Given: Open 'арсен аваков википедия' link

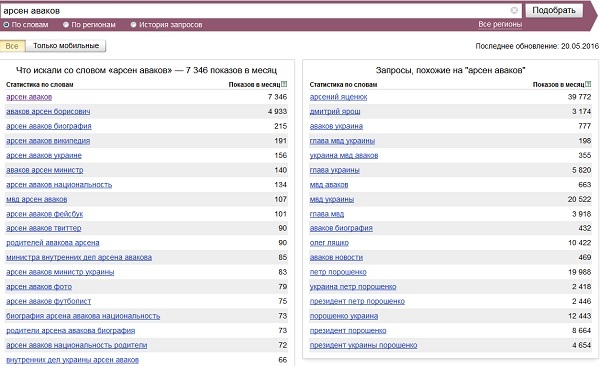Looking at the screenshot, I should (48, 141).
